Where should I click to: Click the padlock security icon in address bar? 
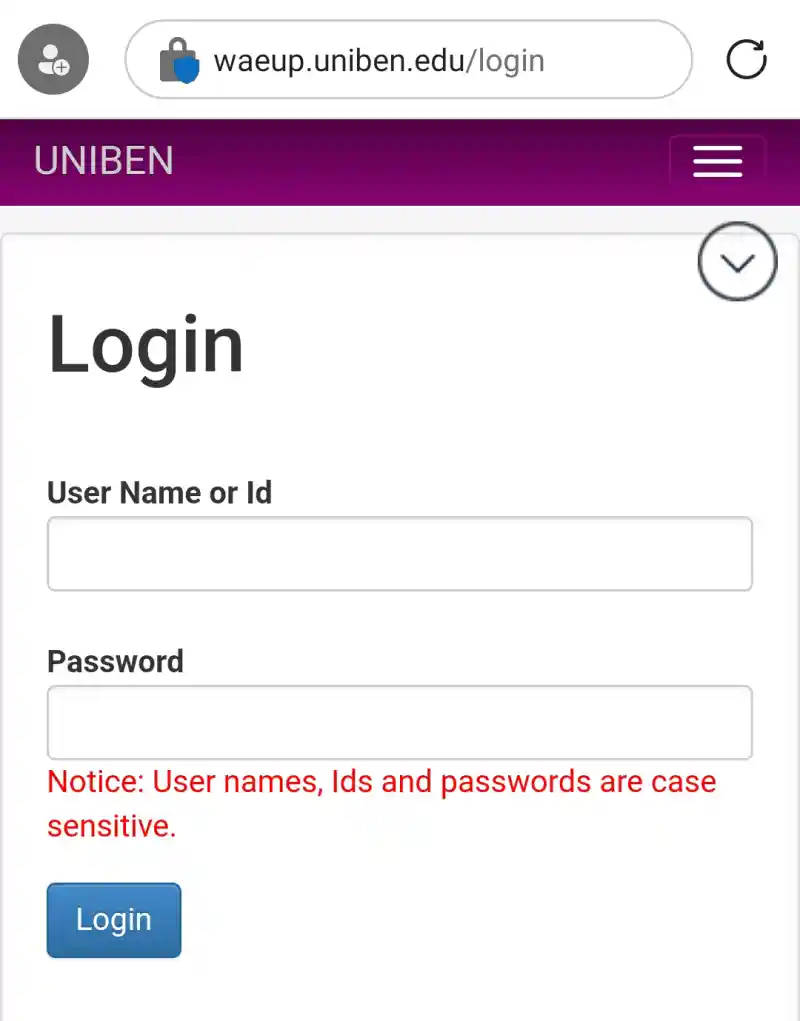[182, 60]
